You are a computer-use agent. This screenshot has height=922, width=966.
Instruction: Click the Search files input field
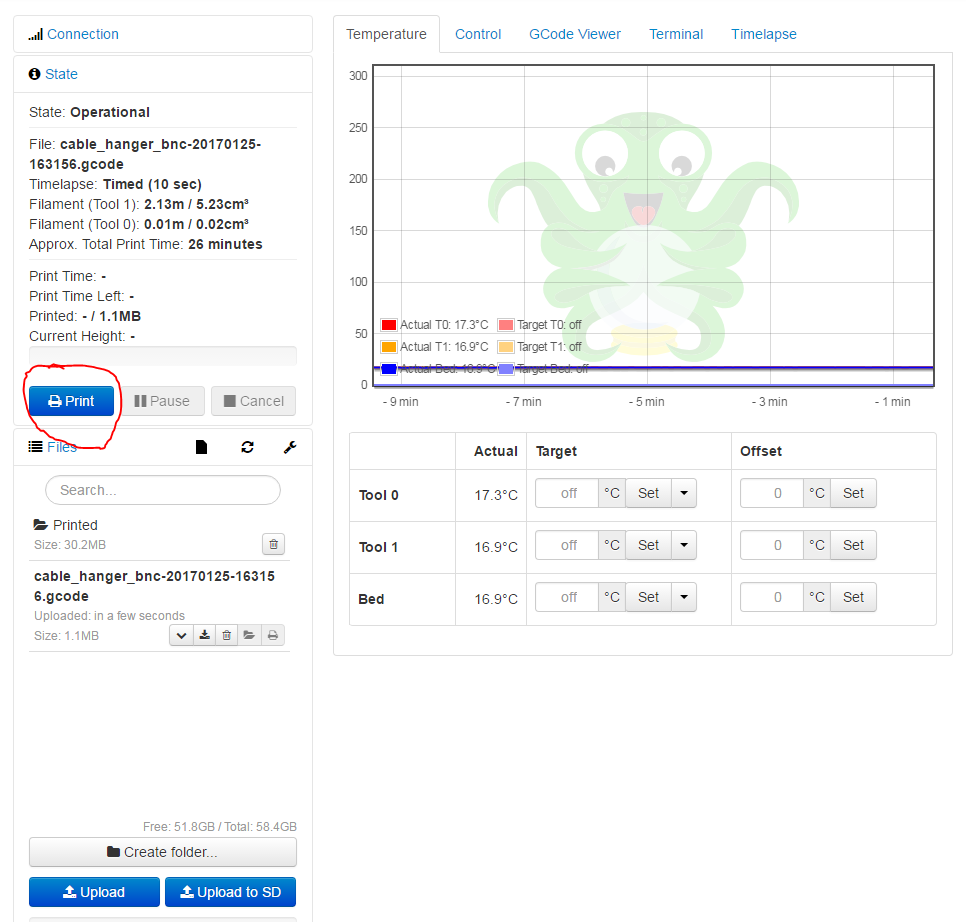click(163, 490)
